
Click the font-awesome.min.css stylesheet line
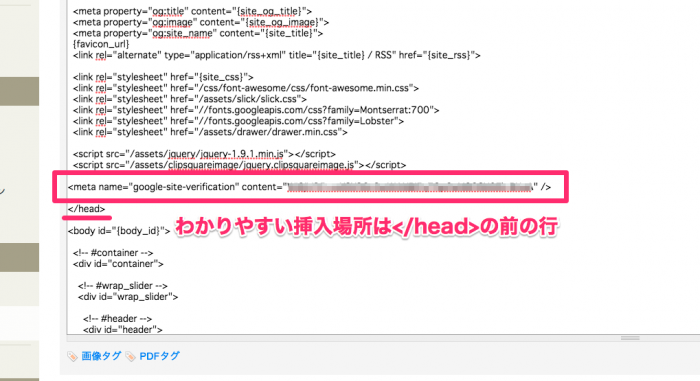pyautogui.click(x=246, y=88)
